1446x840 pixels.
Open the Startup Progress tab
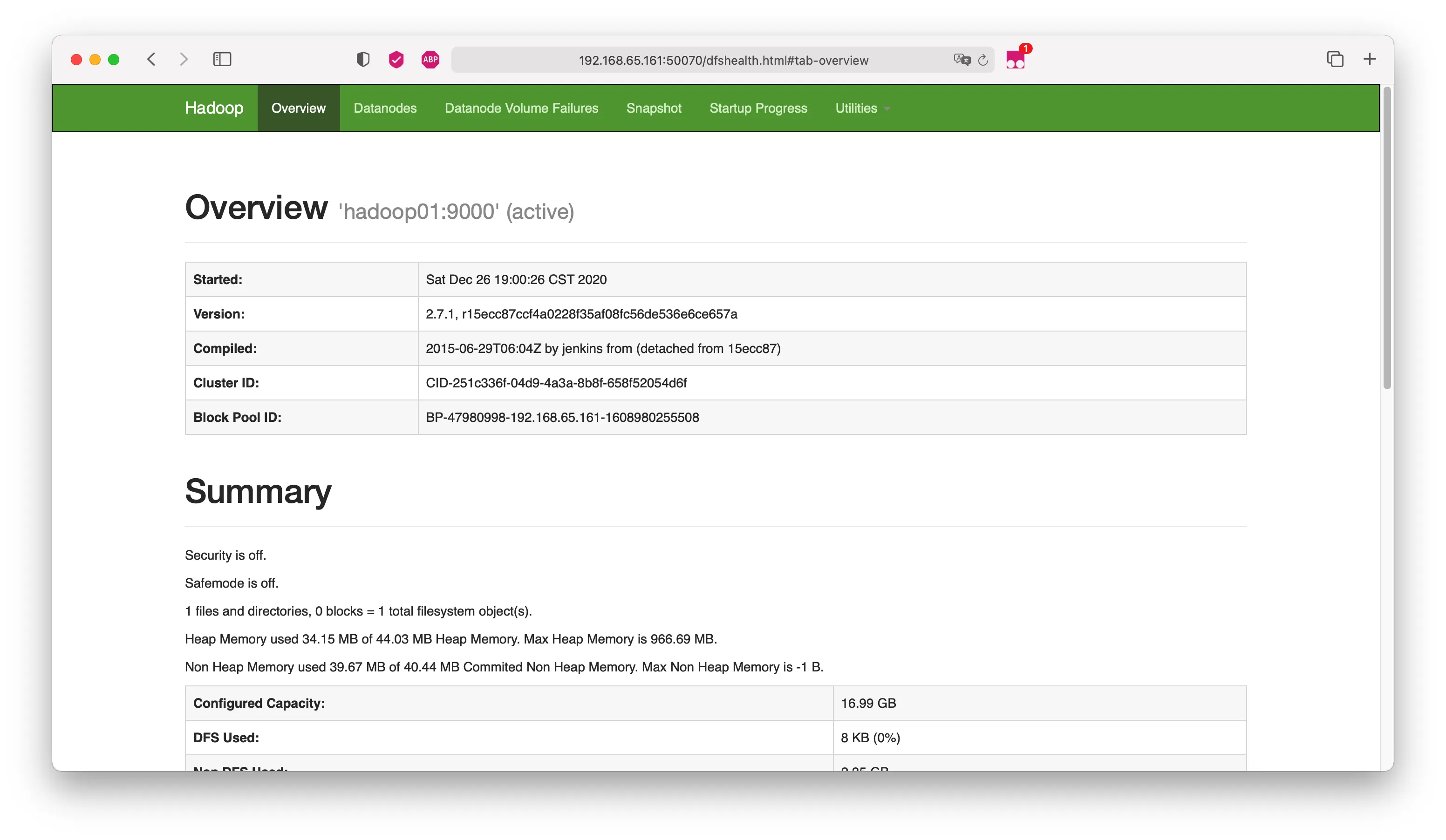758,108
